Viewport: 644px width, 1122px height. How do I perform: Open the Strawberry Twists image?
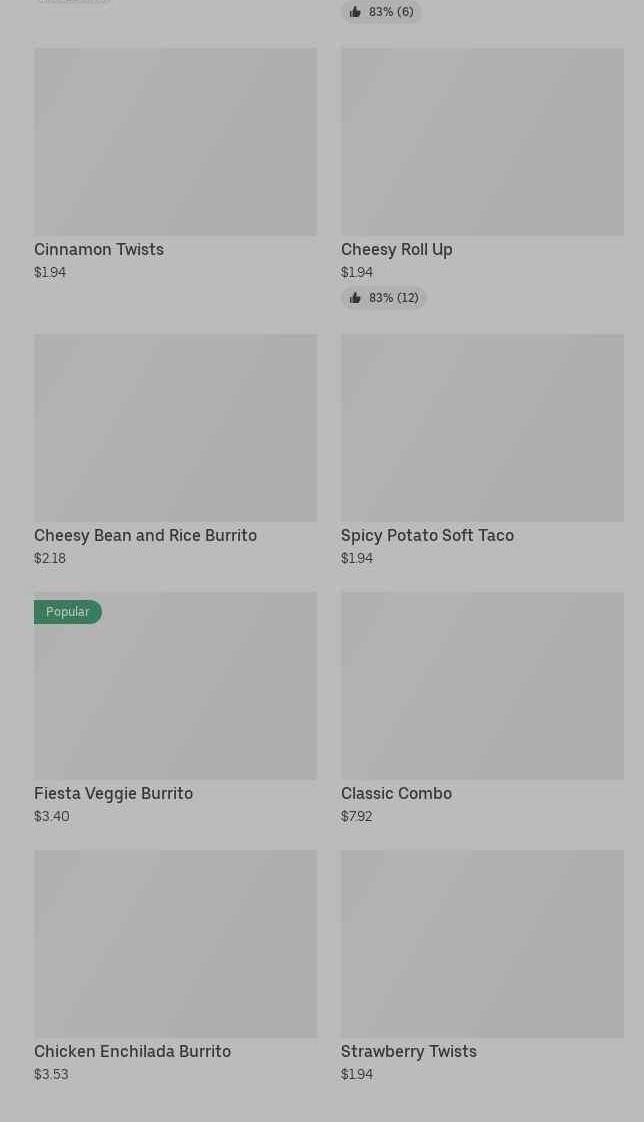(482, 944)
